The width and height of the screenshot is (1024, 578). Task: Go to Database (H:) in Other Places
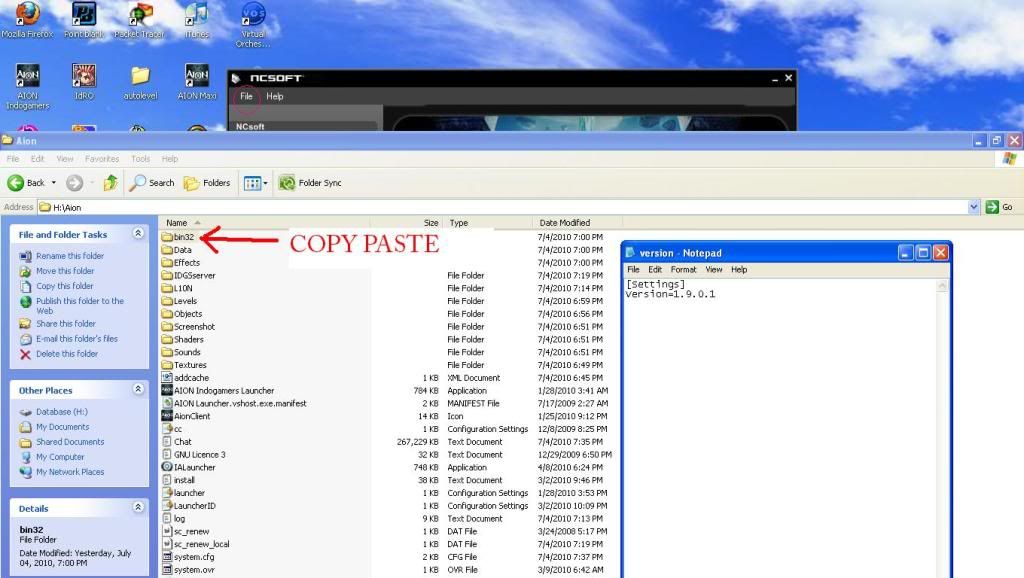(61, 412)
